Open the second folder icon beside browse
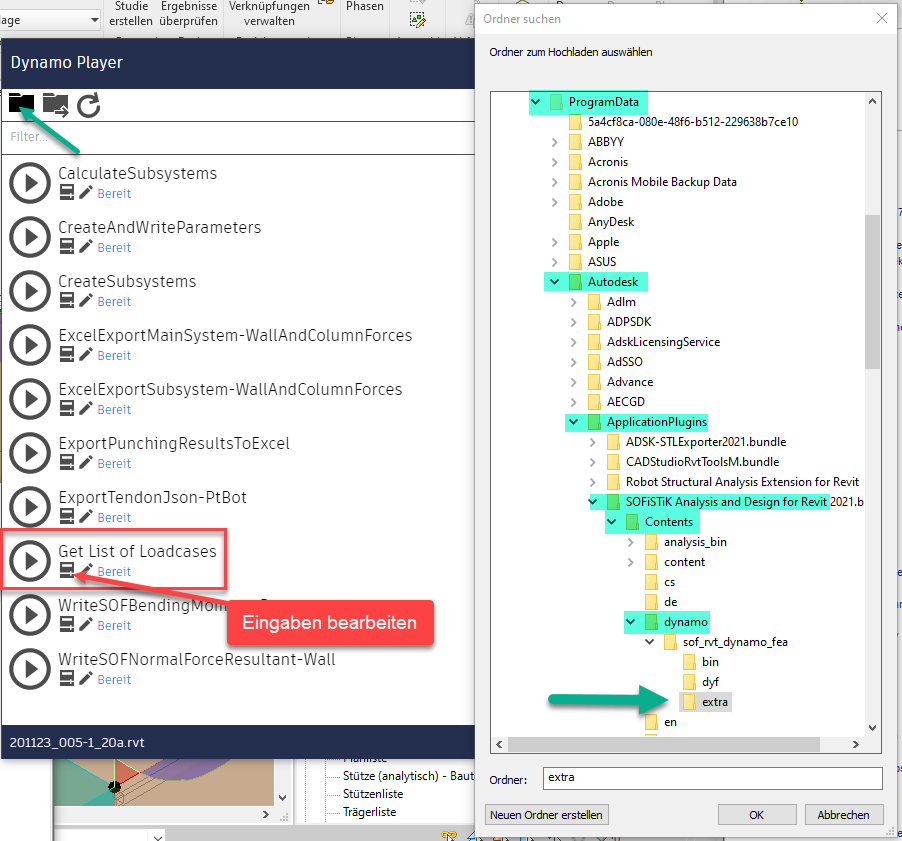 click(x=55, y=104)
